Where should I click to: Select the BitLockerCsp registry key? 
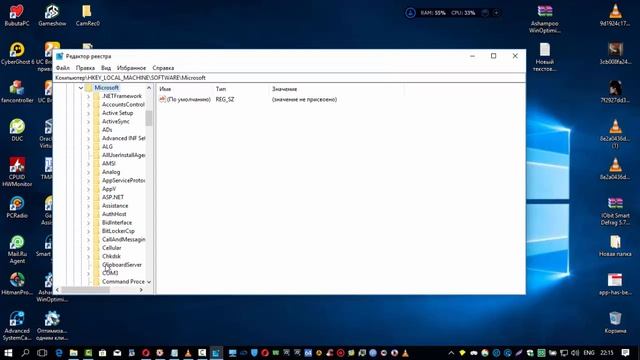click(x=118, y=231)
